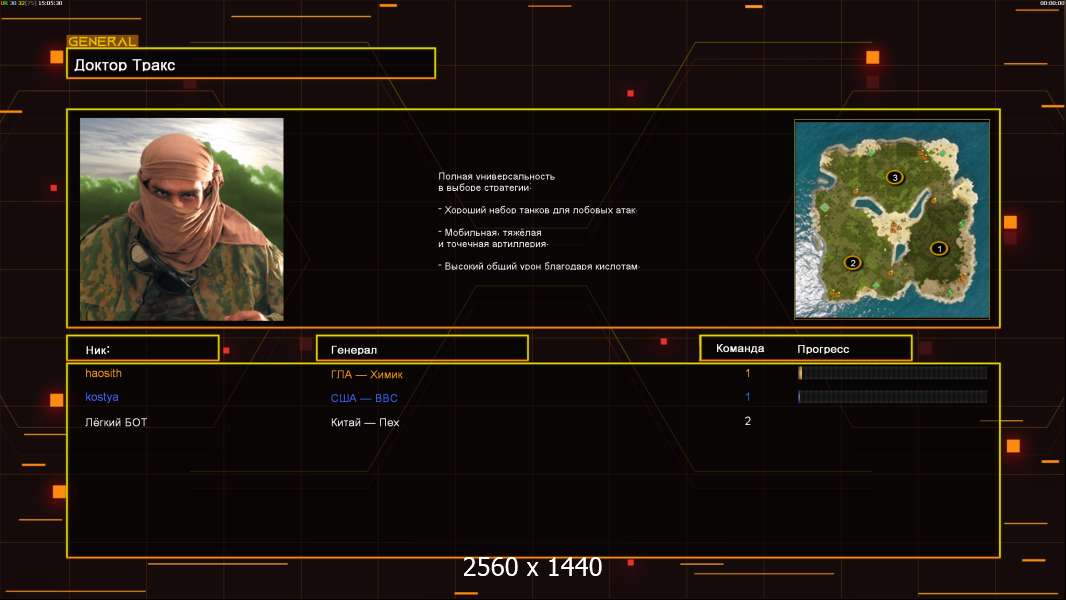Click haosith's loading progress bar
1066x600 pixels.
[x=892, y=373]
